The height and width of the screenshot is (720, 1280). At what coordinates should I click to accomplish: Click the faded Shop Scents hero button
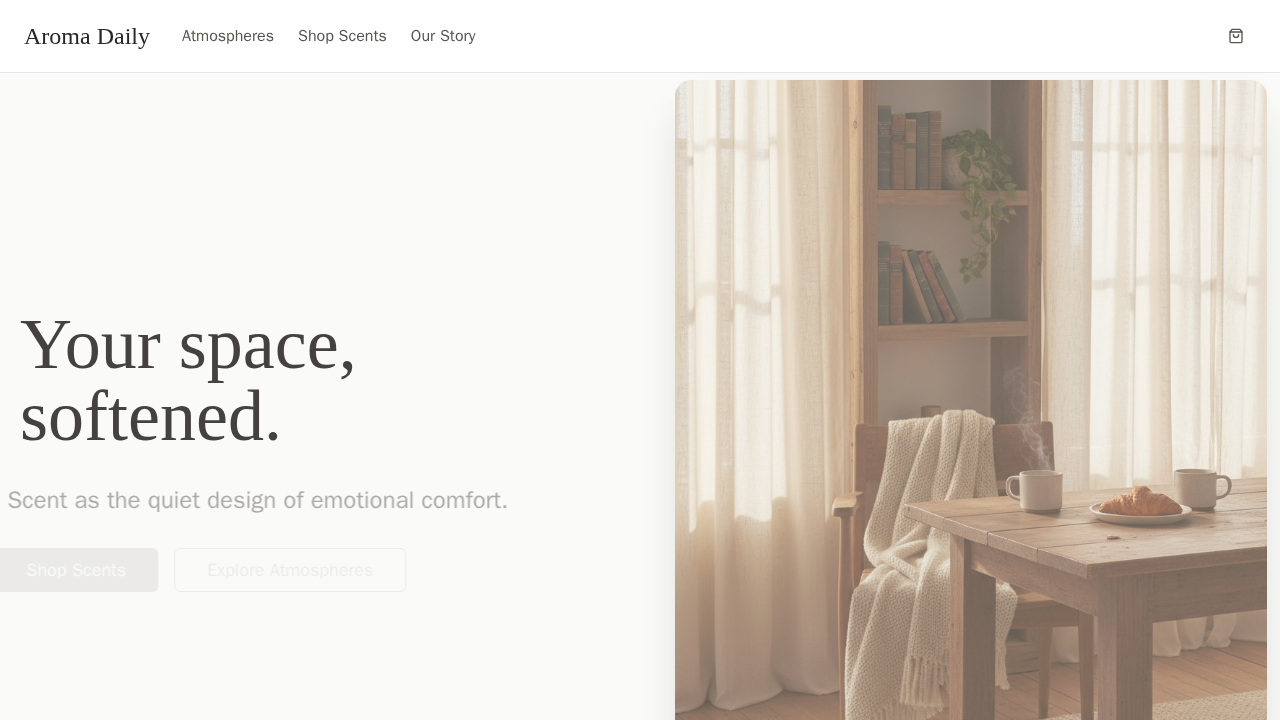(x=76, y=570)
